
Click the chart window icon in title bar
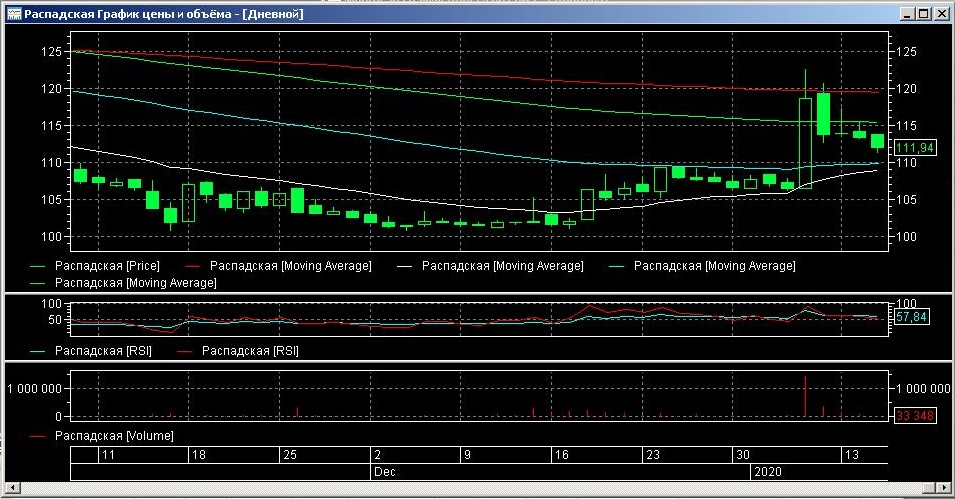tap(13, 14)
